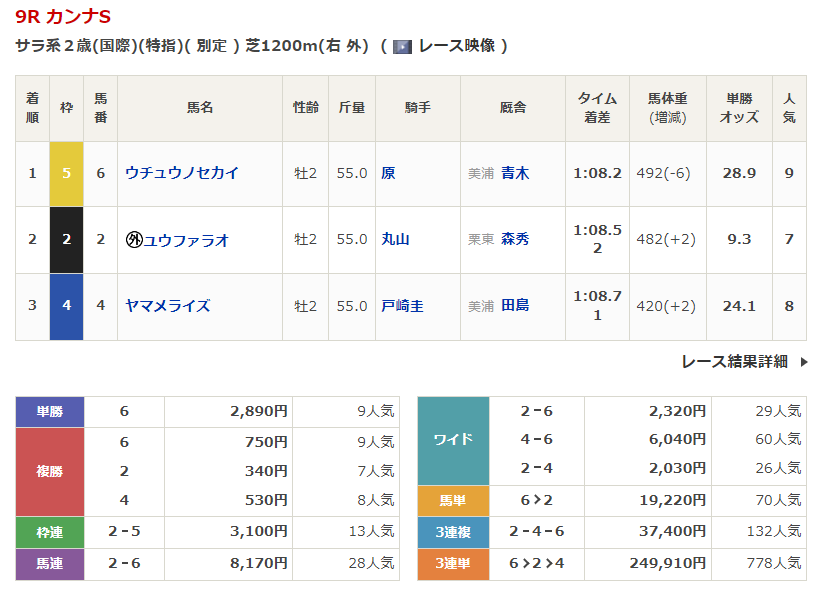This screenshot has height=591, width=821.
Task: Click the ワイド payout label
Action: point(453,440)
